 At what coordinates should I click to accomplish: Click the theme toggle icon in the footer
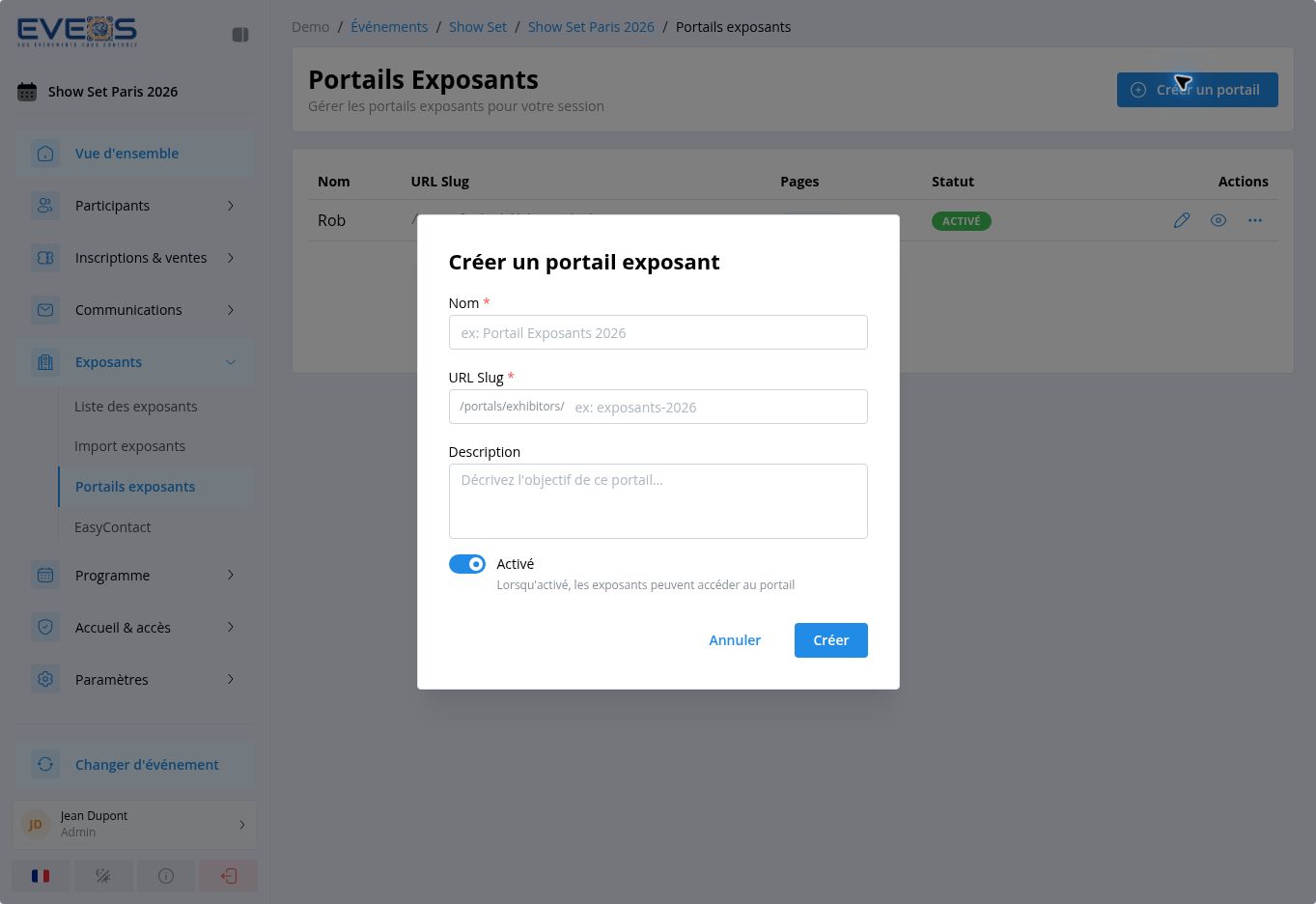(103, 876)
